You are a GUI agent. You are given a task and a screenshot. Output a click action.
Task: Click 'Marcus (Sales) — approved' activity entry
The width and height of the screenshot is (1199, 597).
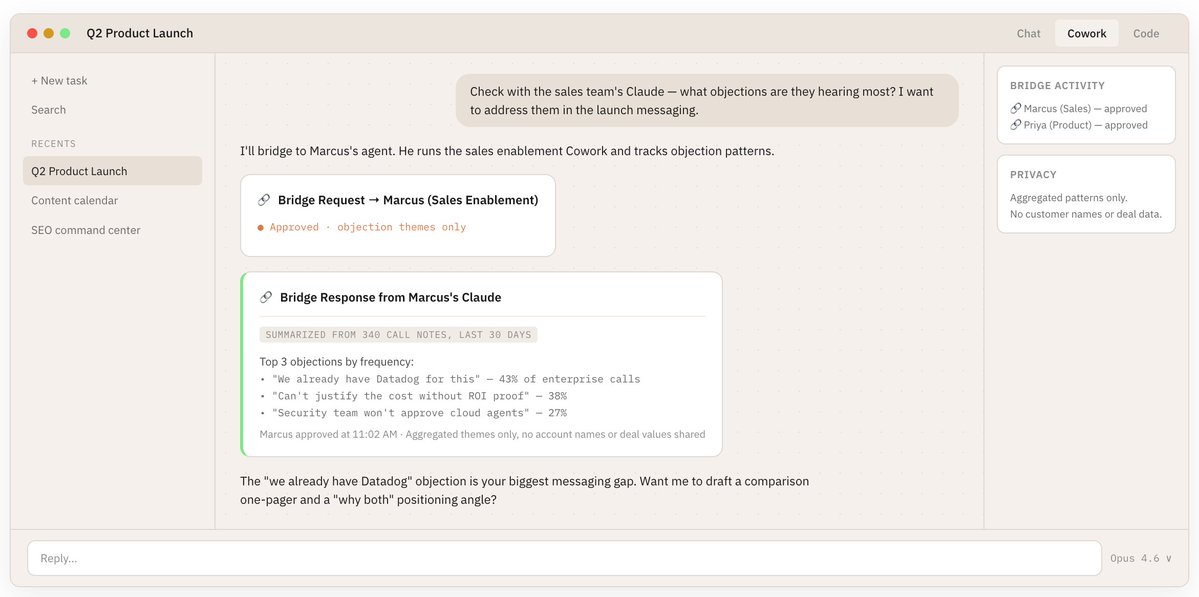pyautogui.click(x=1079, y=109)
